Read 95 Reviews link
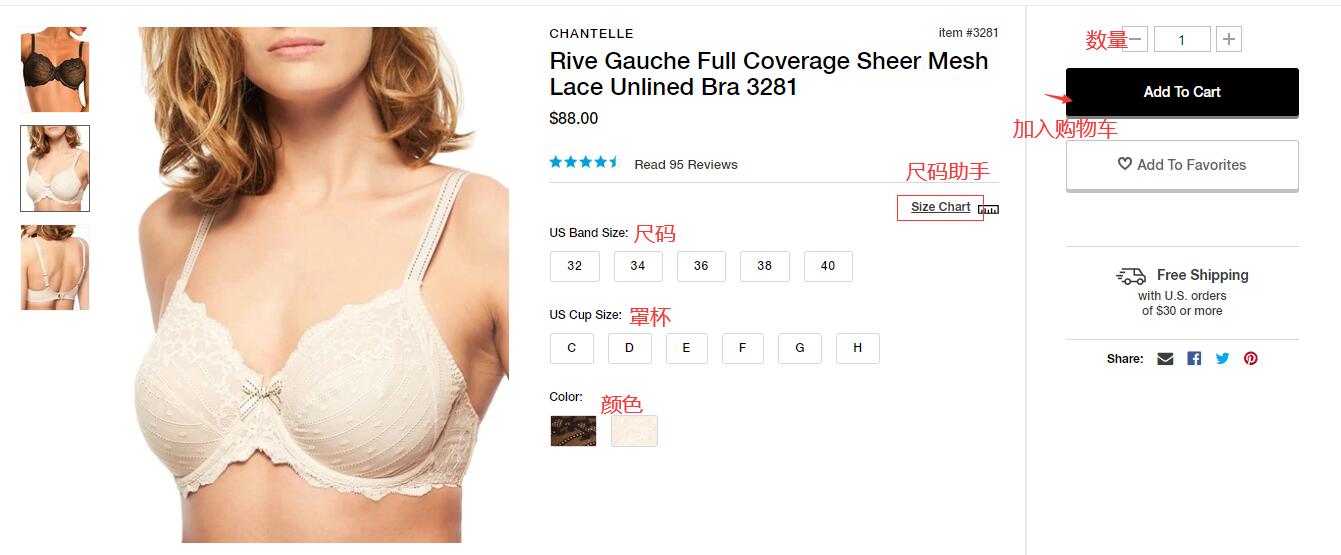 [686, 165]
